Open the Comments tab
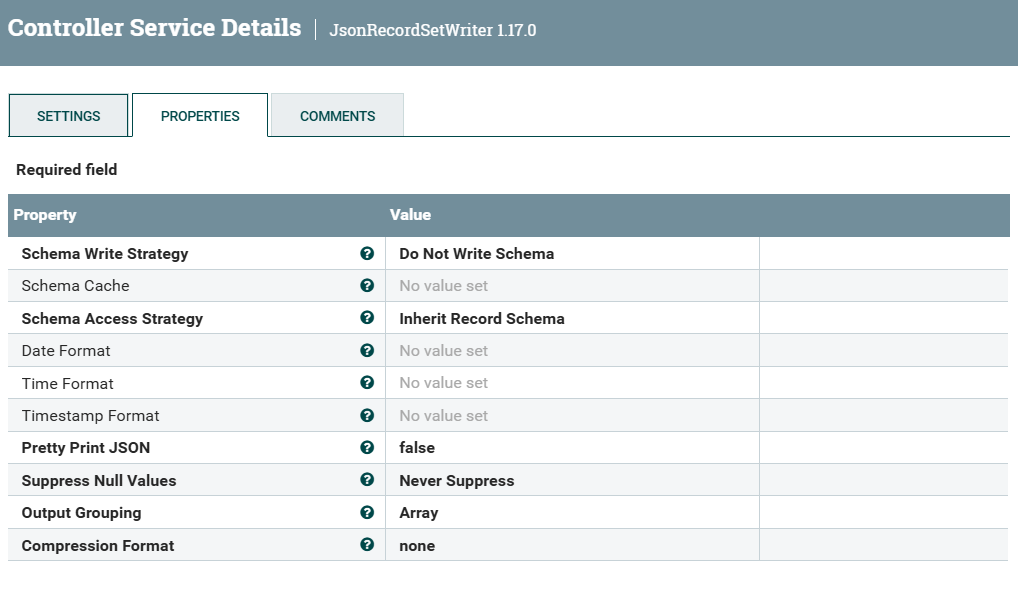The height and width of the screenshot is (594, 1018). click(337, 116)
